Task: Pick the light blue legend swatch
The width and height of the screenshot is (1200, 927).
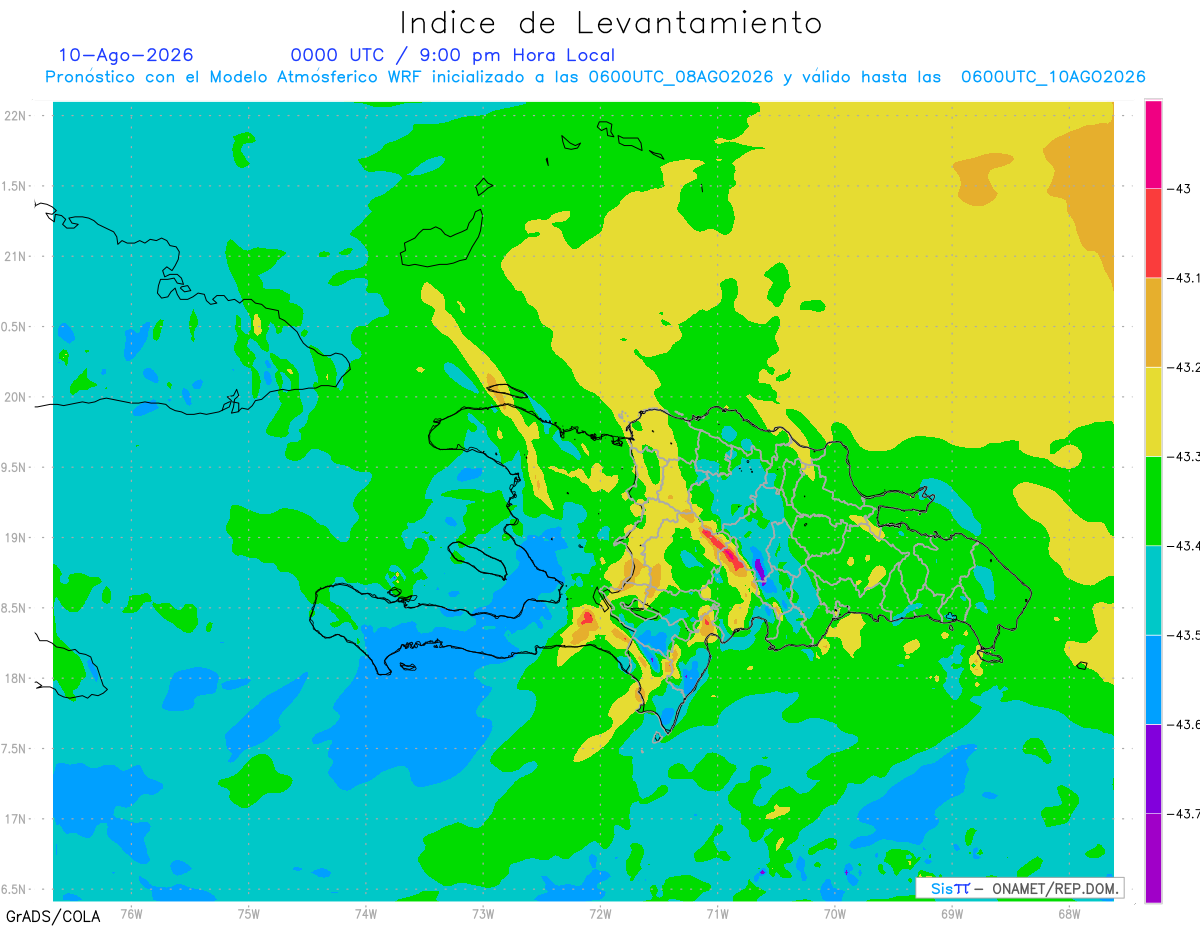Action: coord(1153,679)
